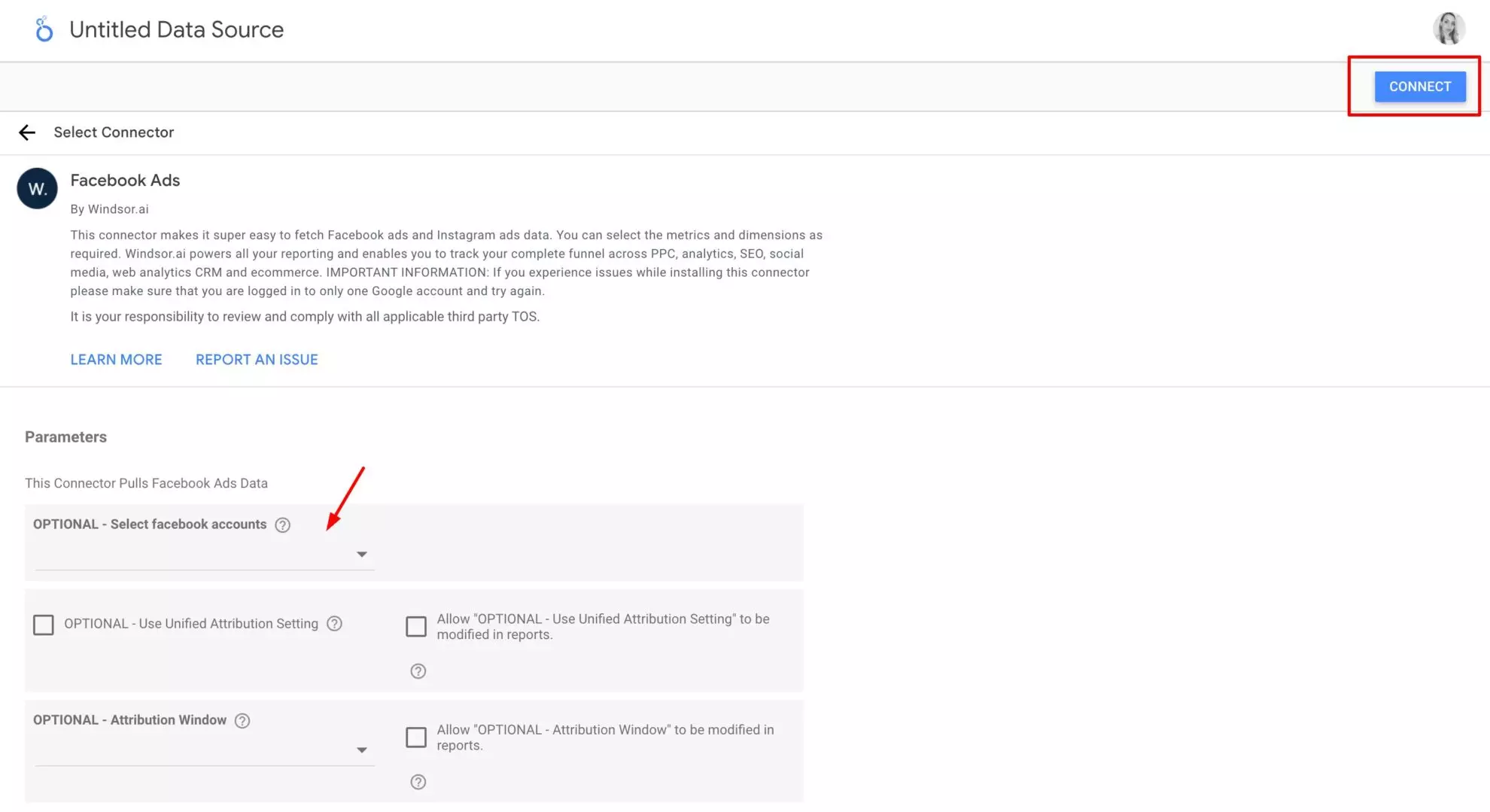Open the profile avatar in the top right
1490x812 pixels.
point(1449,29)
